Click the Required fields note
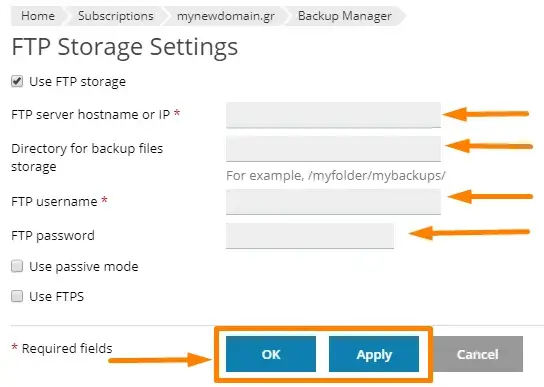Viewport: 544px width, 387px height. pyautogui.click(x=62, y=348)
